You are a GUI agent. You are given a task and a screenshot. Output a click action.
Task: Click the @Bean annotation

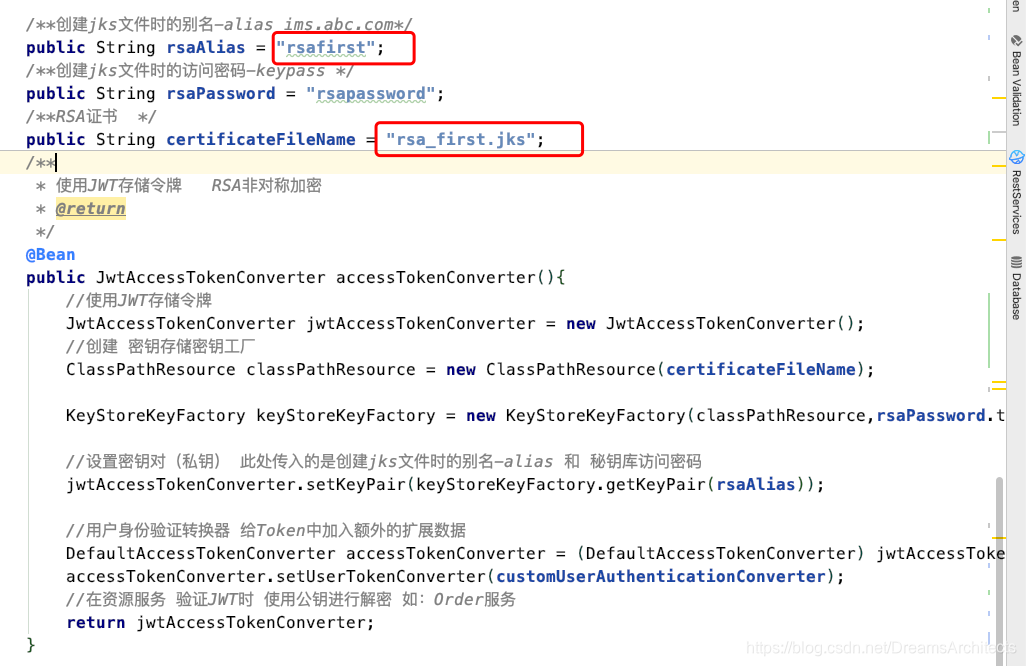pyautogui.click(x=50, y=254)
